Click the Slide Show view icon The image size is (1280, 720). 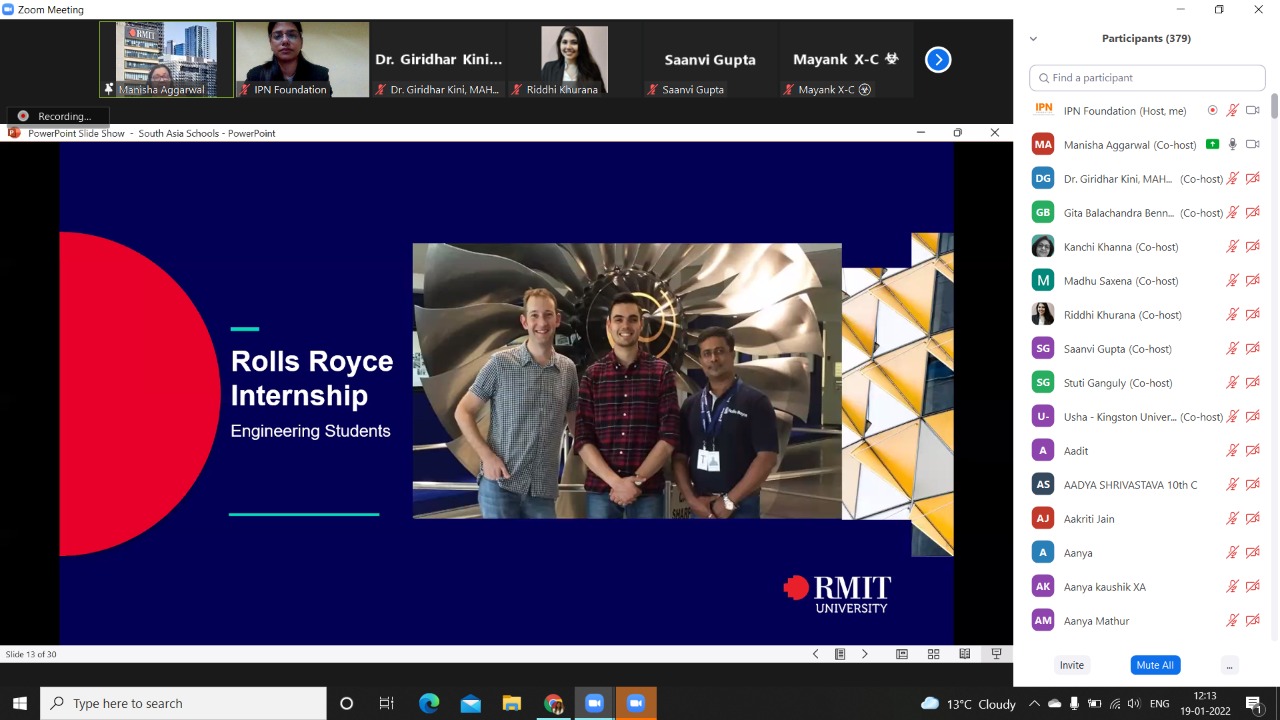996,654
